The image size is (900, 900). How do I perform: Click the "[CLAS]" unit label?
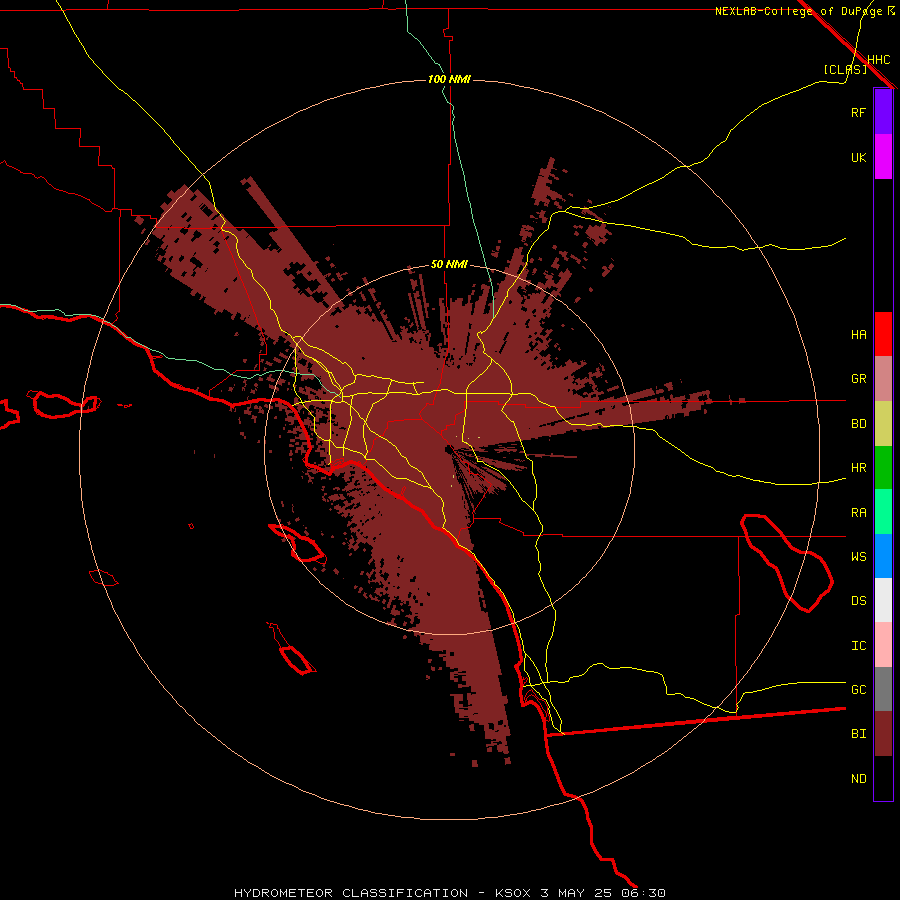(845, 70)
